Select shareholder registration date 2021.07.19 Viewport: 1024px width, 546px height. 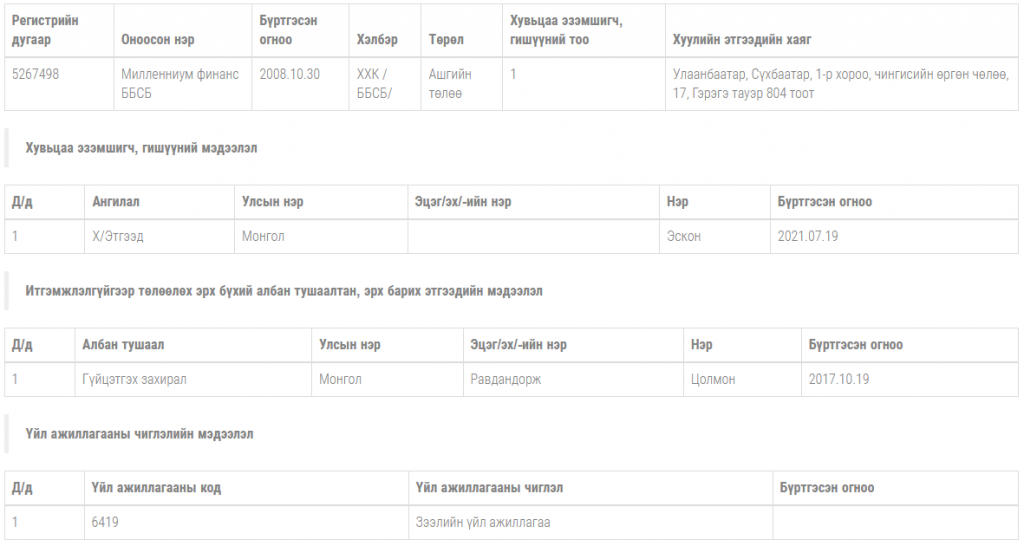808,236
